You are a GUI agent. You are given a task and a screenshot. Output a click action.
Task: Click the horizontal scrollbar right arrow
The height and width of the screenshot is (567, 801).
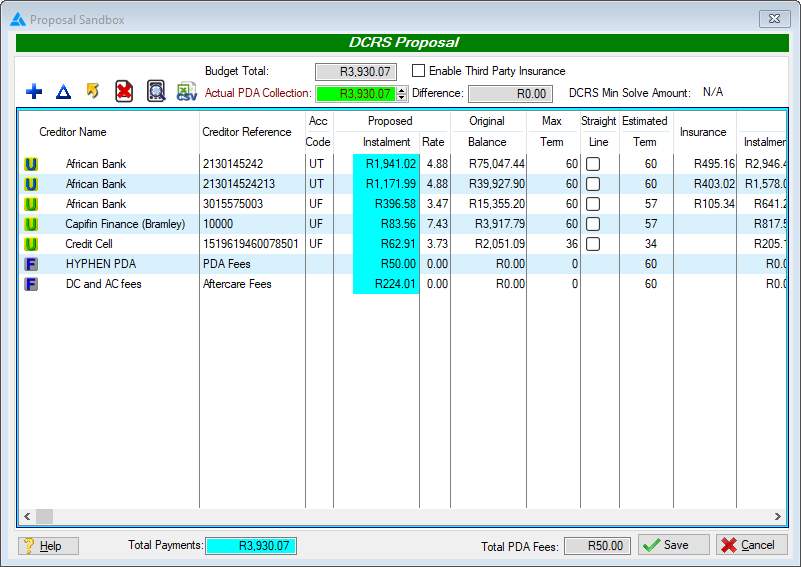[x=778, y=516]
